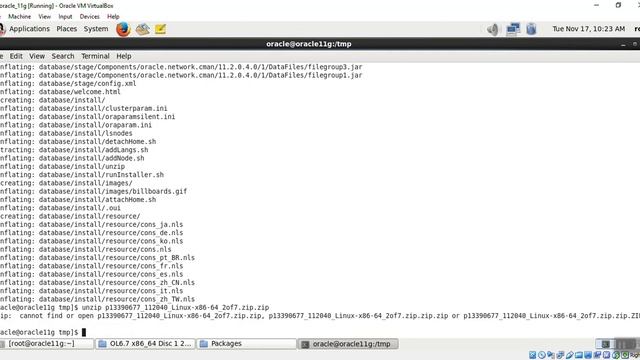Open the network connection tray icon
The width and height of the screenshot is (640, 360).
(513, 29)
